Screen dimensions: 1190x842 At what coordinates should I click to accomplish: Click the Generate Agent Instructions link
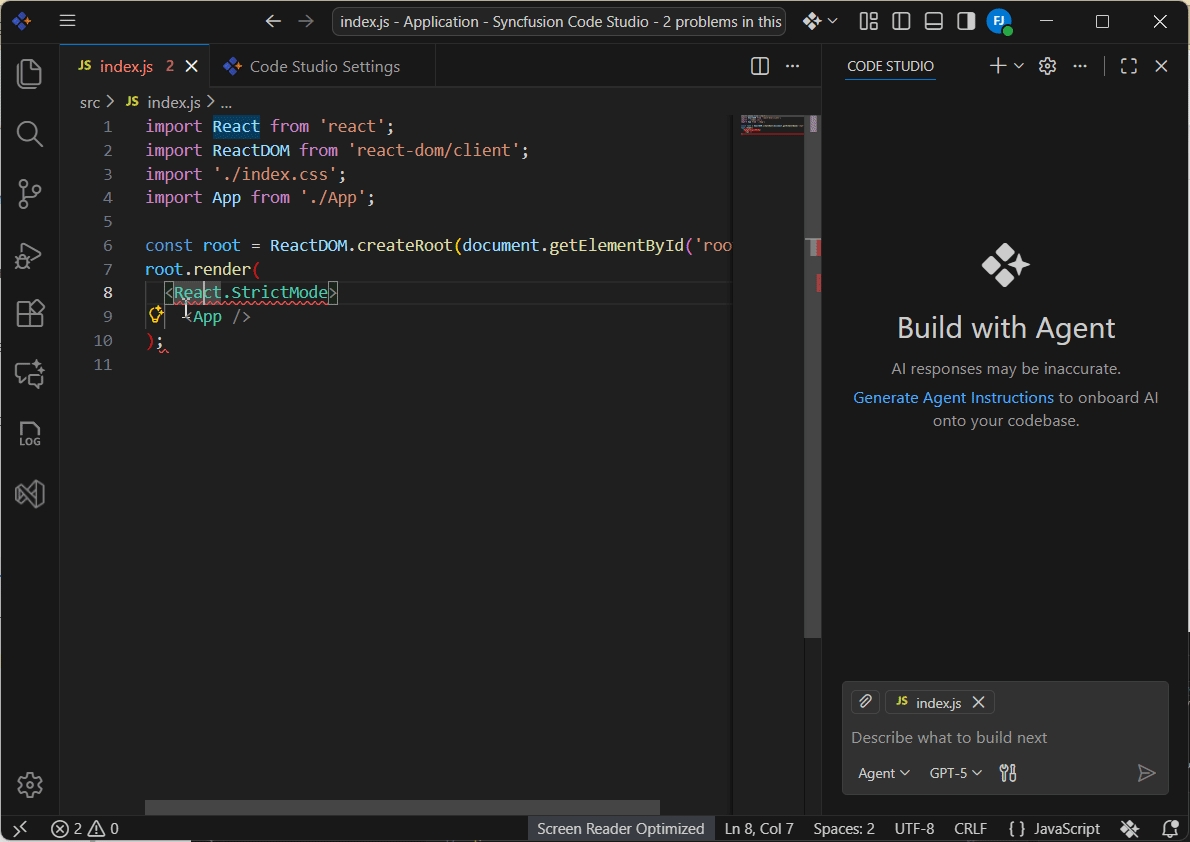(953, 398)
